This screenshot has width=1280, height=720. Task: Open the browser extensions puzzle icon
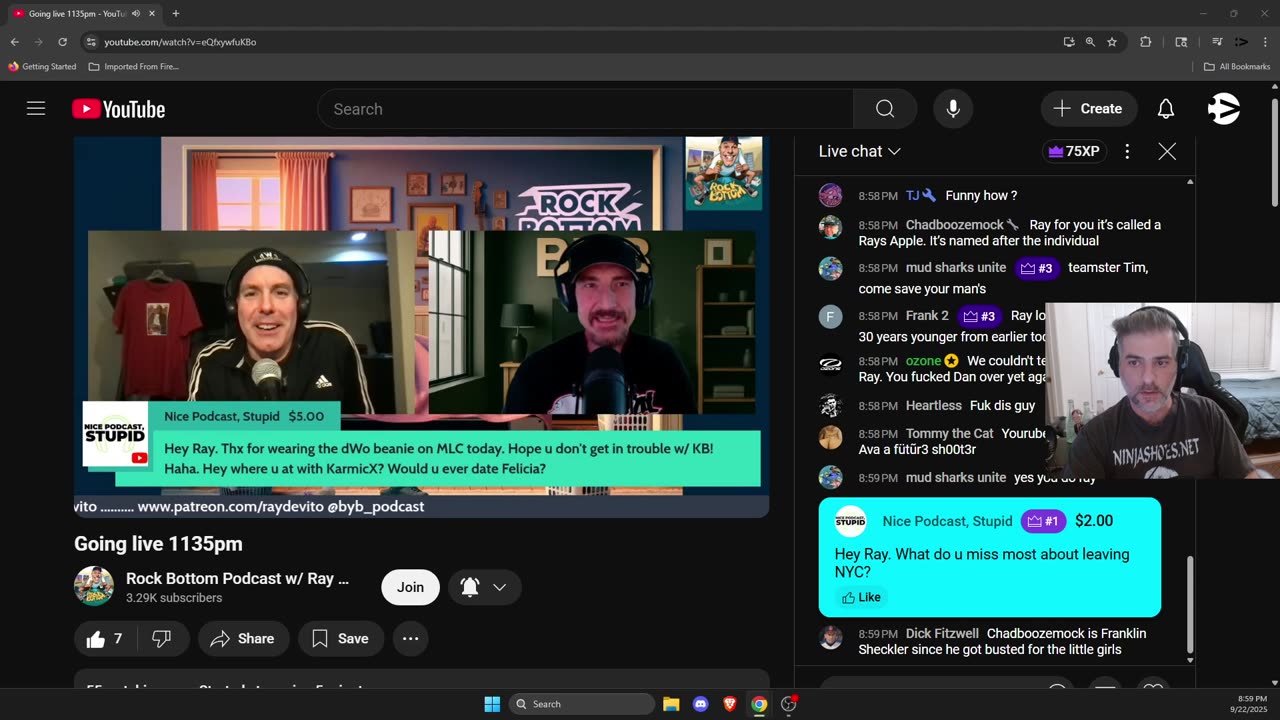(1146, 42)
